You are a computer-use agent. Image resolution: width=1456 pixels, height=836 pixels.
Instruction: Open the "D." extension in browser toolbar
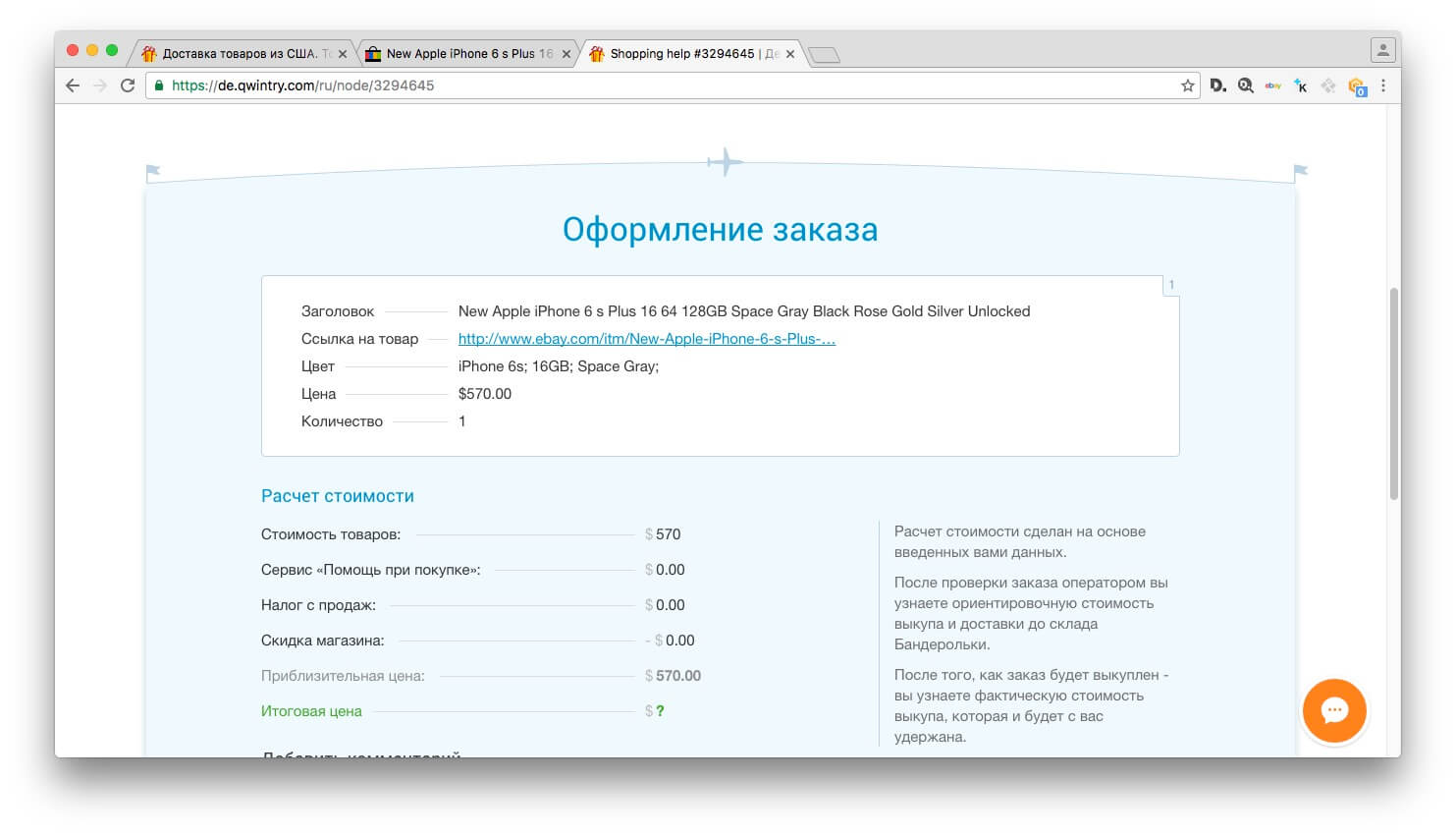click(x=1217, y=85)
